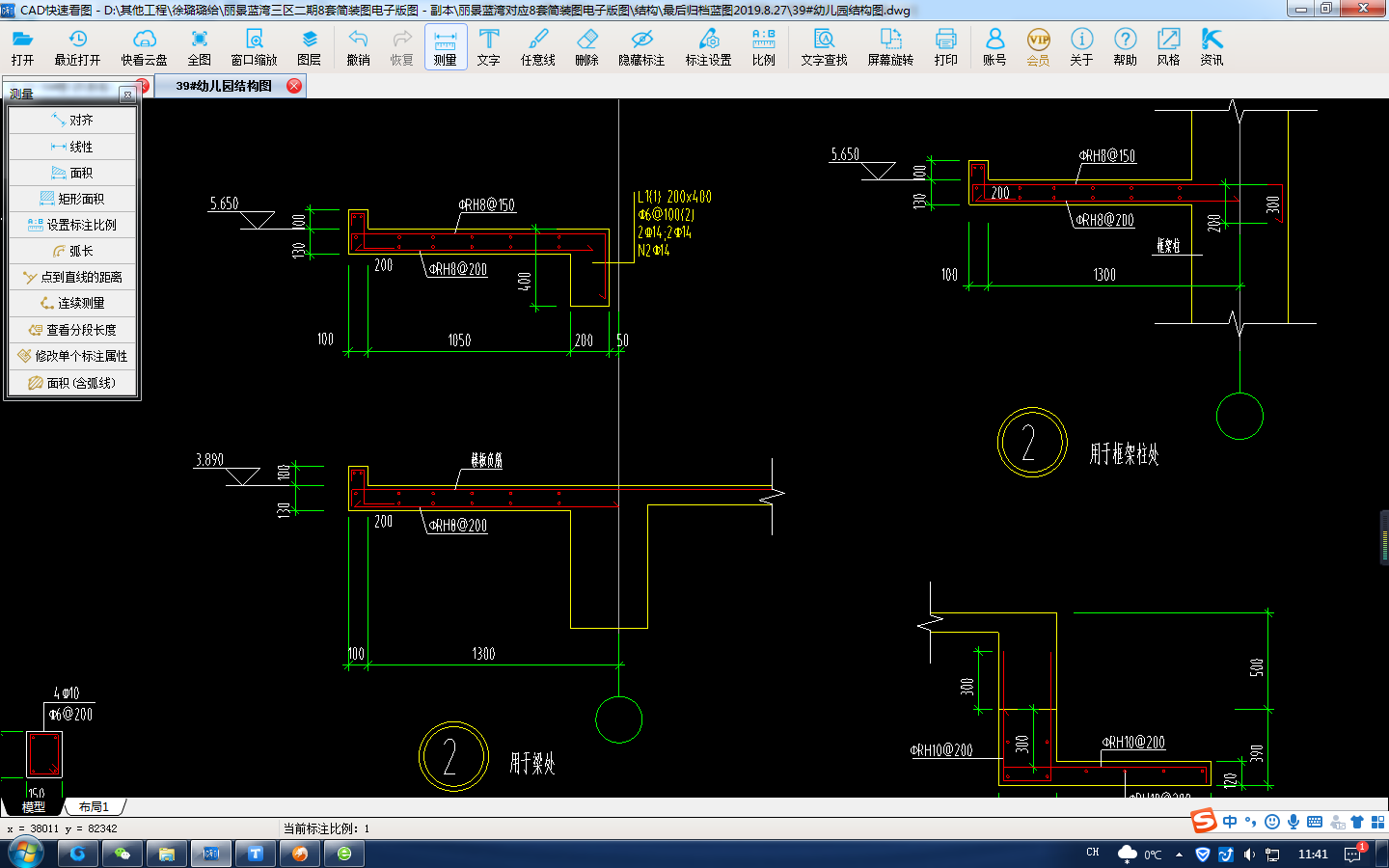Click 查看分段长度 in measure panel
The image size is (1389, 868).
coord(72,330)
